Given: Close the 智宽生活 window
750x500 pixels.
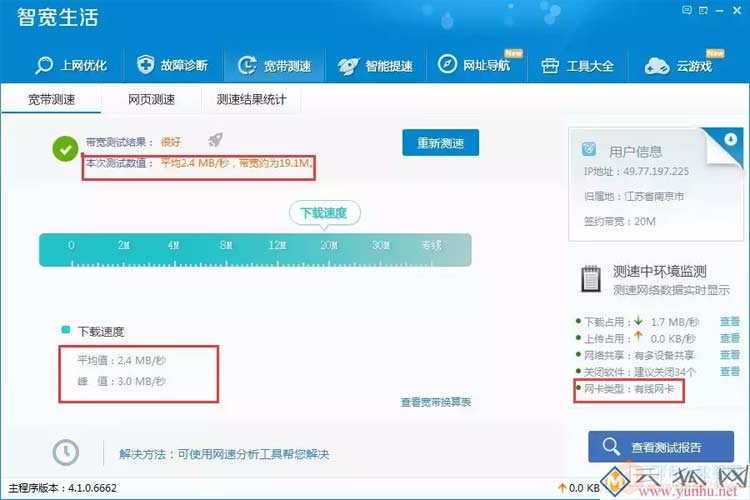Looking at the screenshot, I should [x=737, y=11].
